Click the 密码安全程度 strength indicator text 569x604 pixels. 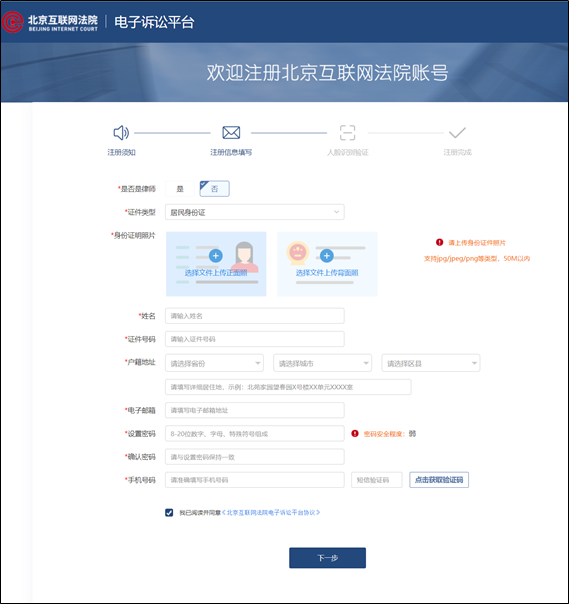coord(390,434)
